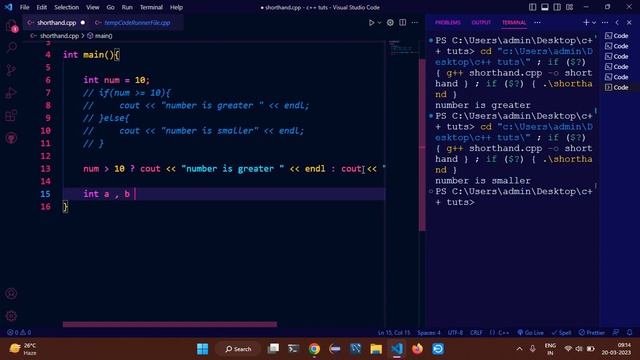
Task: Click the editor horizontal scrollbar
Action: 169,324
